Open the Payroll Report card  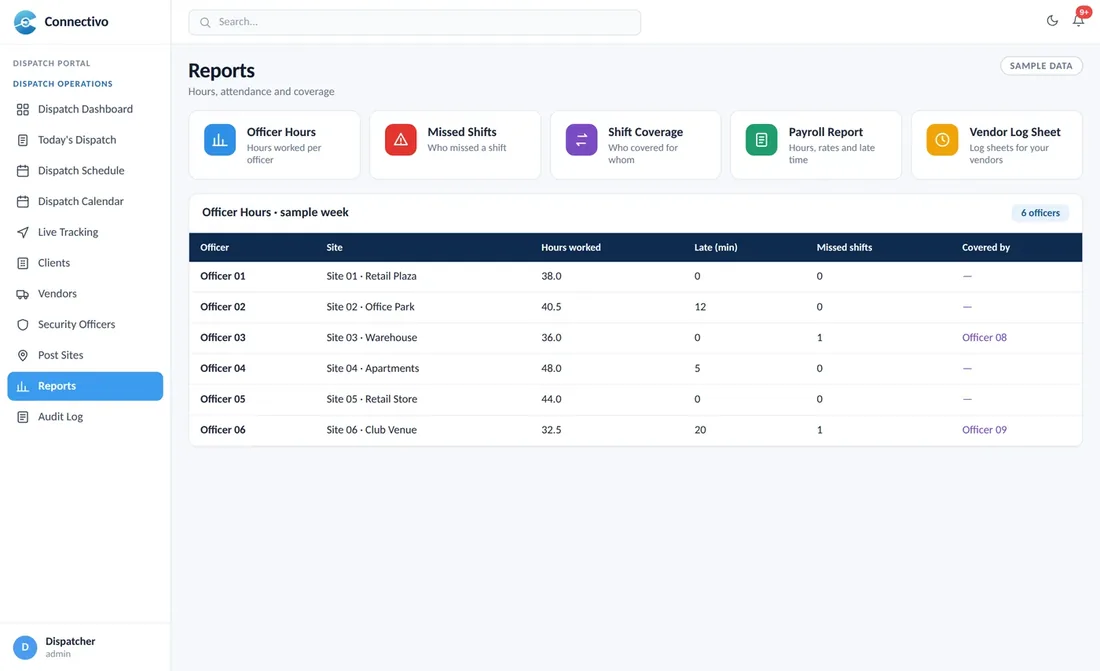[x=816, y=145]
